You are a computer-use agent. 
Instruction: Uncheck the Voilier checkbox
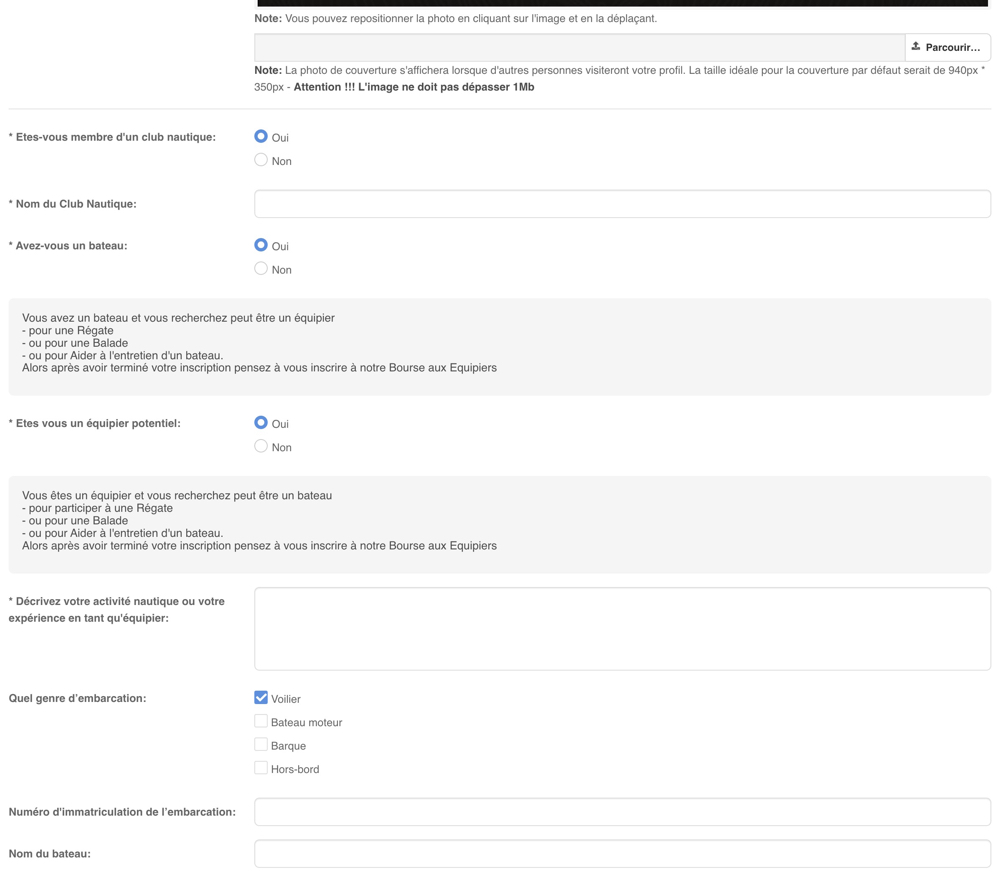point(261,698)
